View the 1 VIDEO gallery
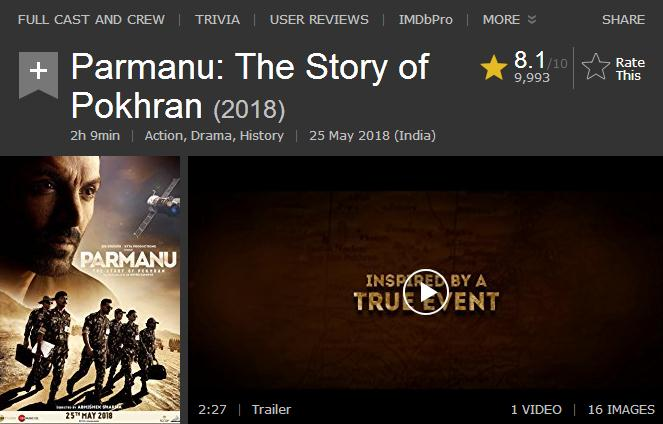The height and width of the screenshot is (424, 663). click(x=536, y=409)
